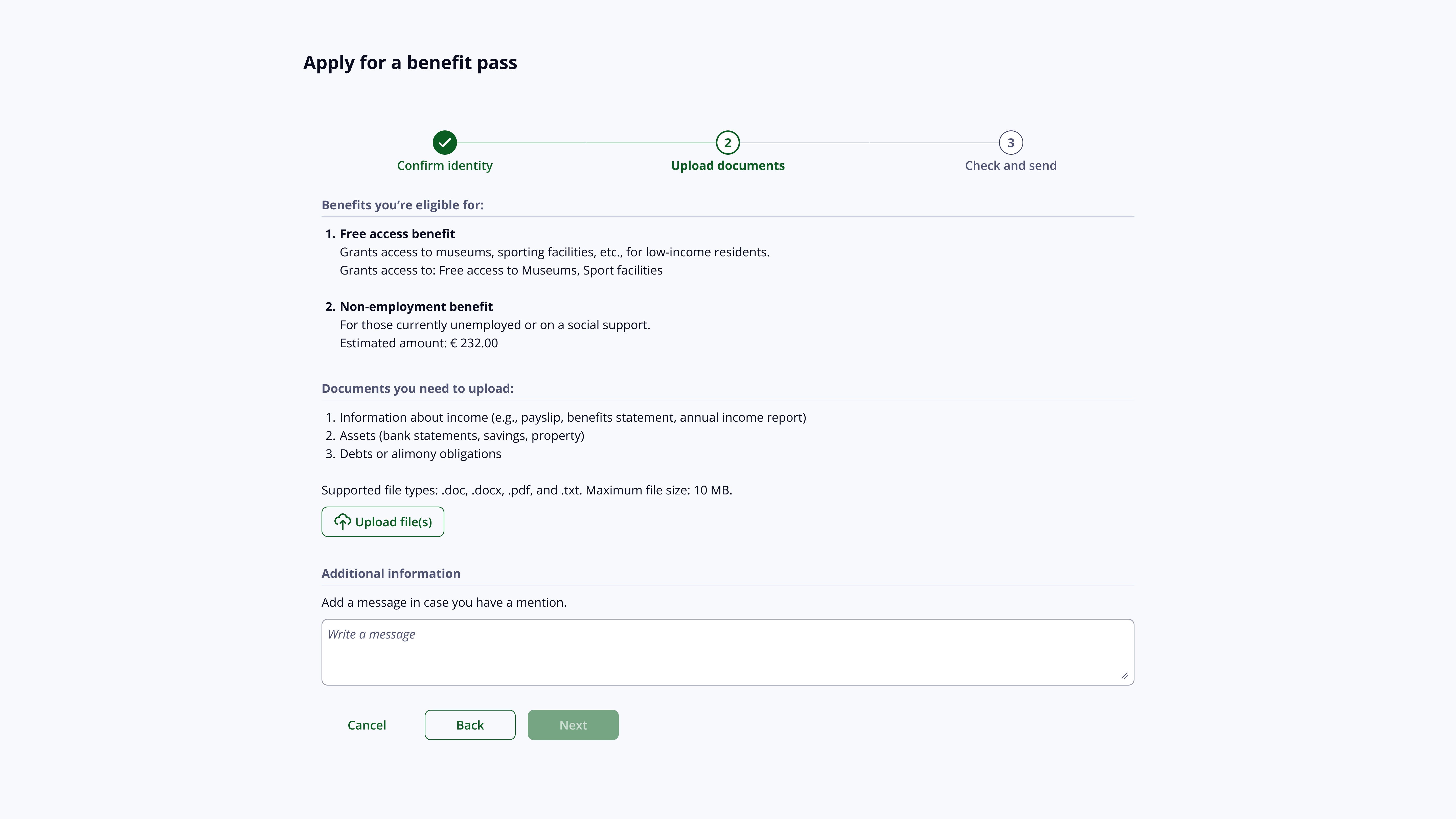Image resolution: width=1456 pixels, height=819 pixels.
Task: Click the Upload documents step label
Action: 727,166
